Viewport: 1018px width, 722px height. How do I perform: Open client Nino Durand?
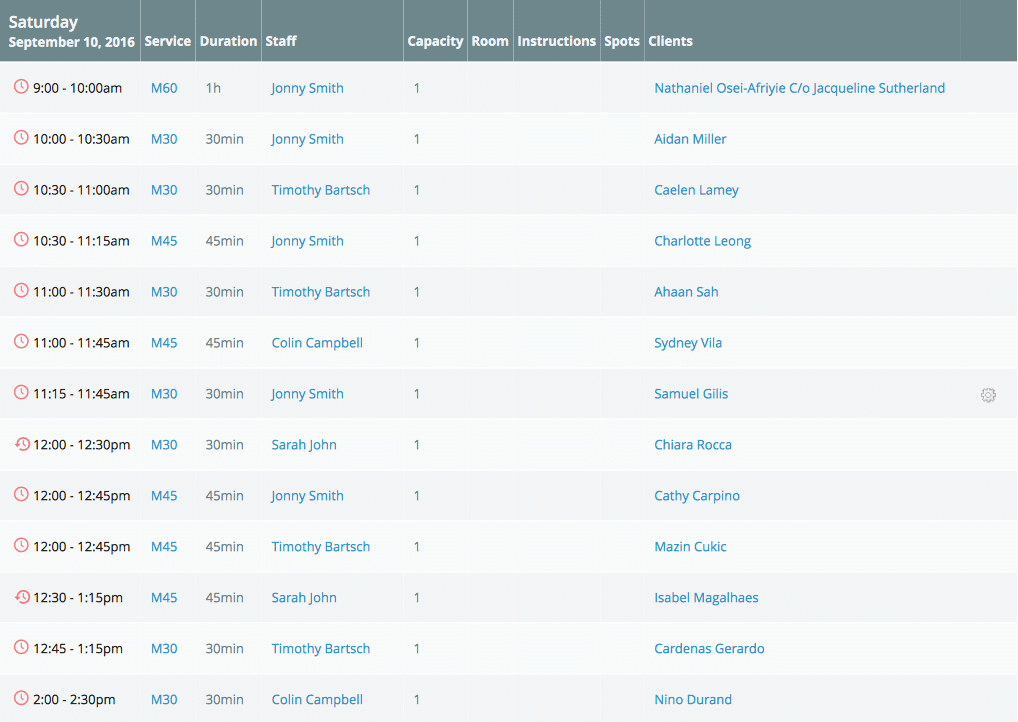click(693, 700)
